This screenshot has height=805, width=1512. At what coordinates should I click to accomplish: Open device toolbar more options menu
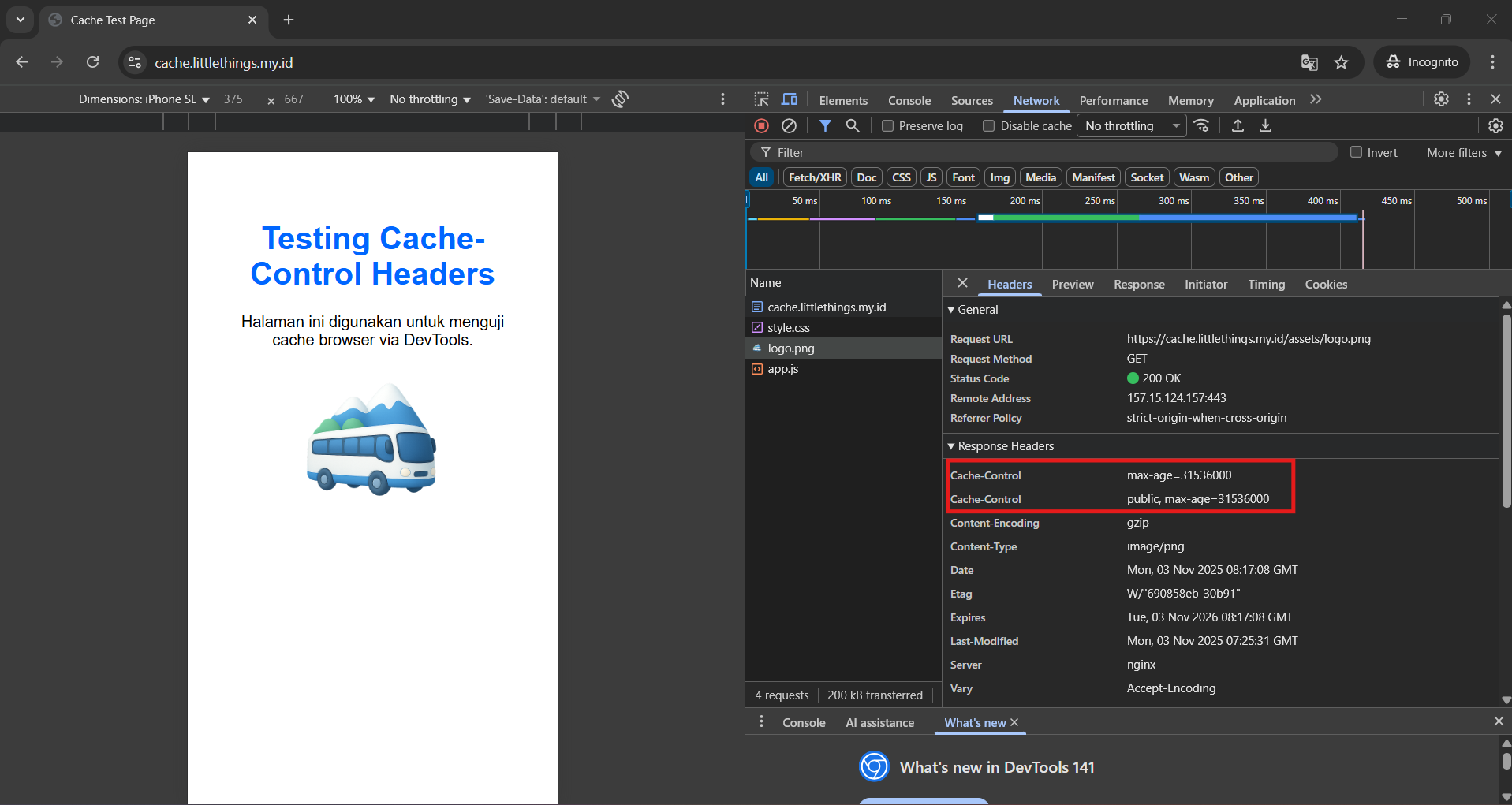[x=722, y=99]
